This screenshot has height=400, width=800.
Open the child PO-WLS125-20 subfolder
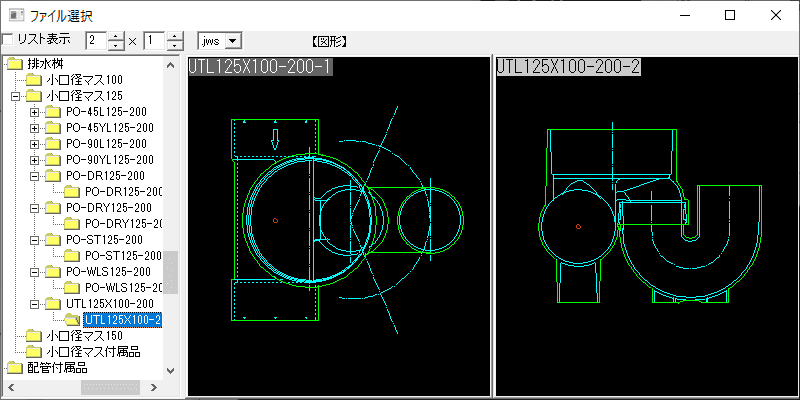tap(123, 288)
